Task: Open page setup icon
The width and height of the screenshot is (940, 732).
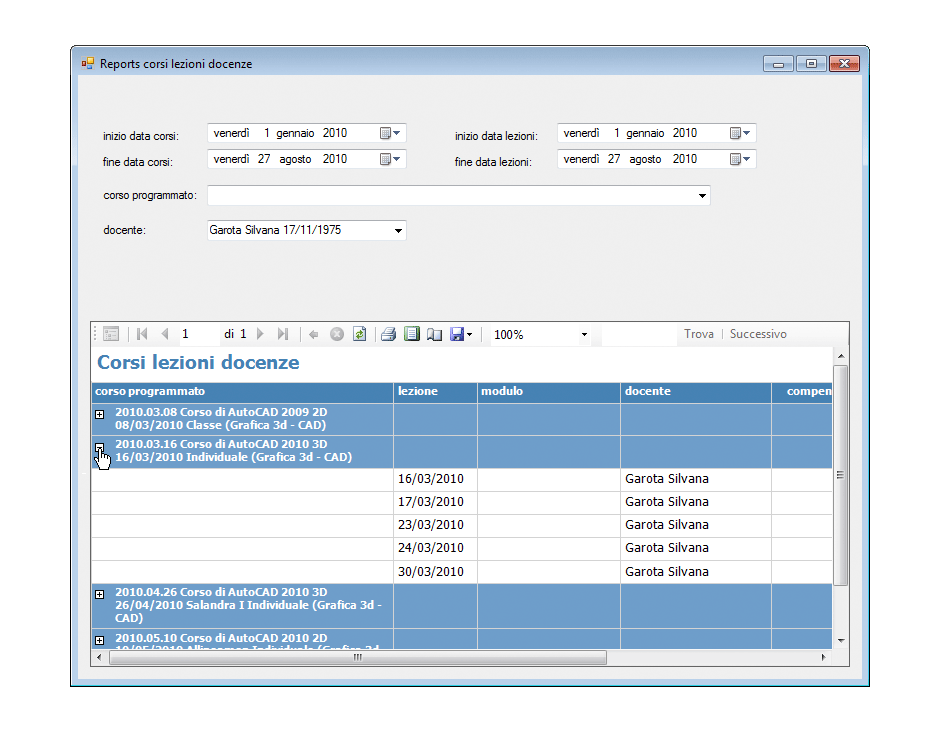Action: 435,335
